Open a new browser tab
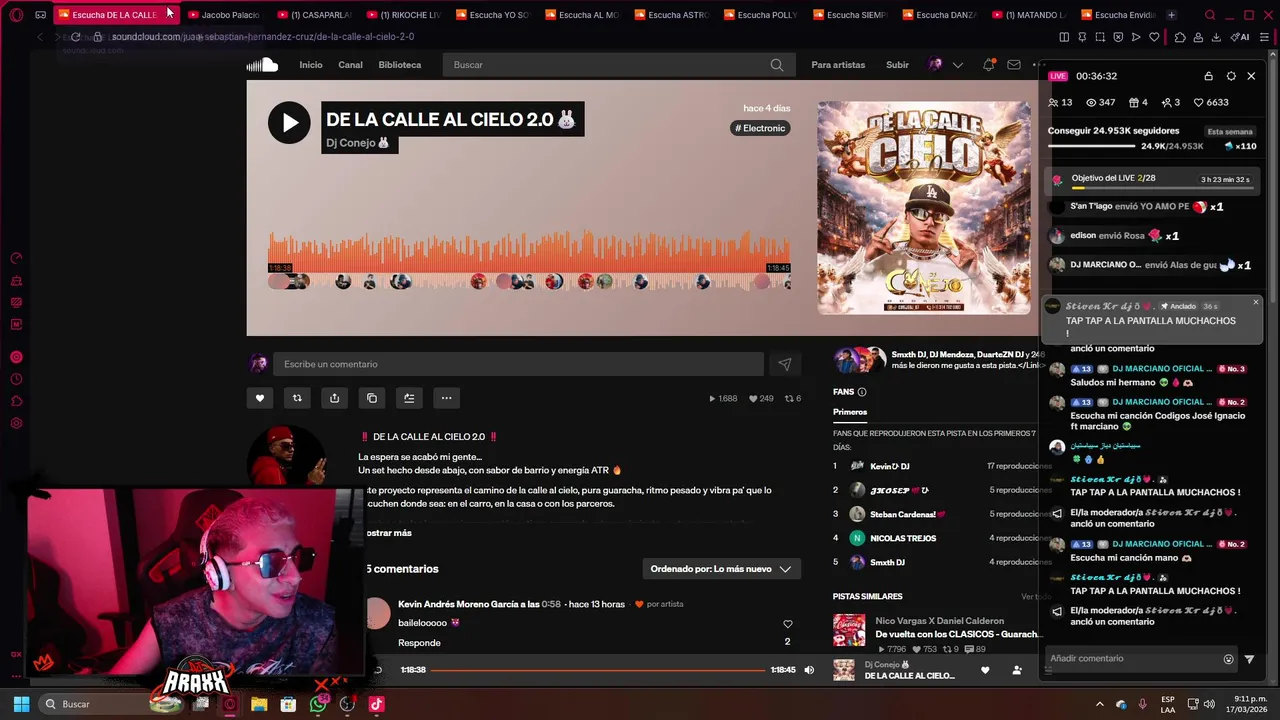 click(1171, 15)
